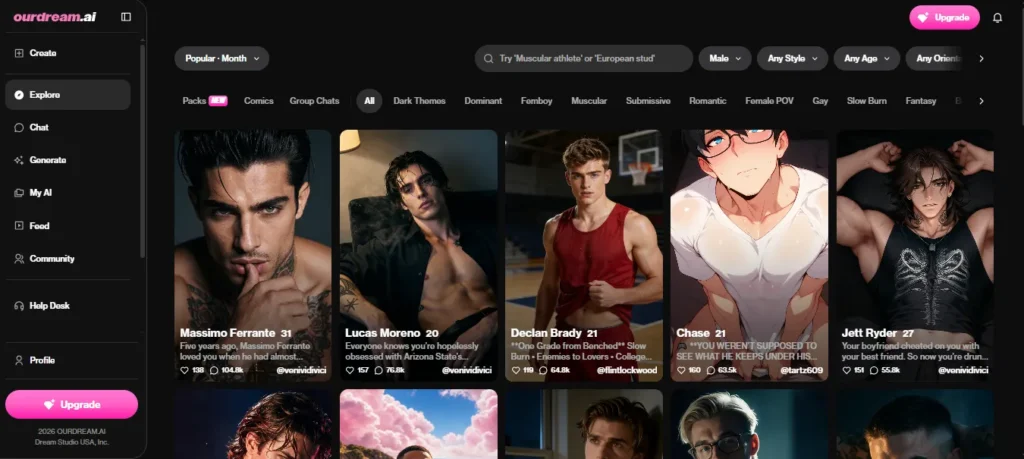This screenshot has height=459, width=1024.
Task: Click the Upgrade button in the sidebar
Action: click(72, 405)
